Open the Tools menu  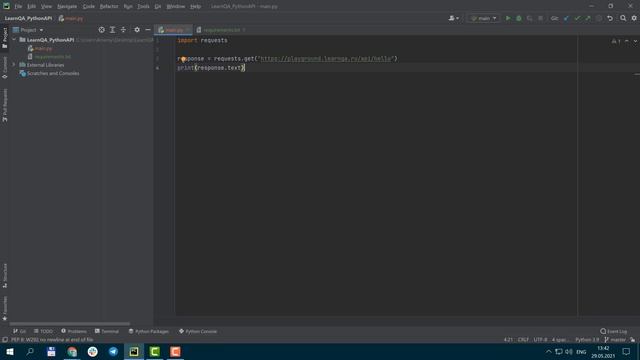click(x=143, y=6)
